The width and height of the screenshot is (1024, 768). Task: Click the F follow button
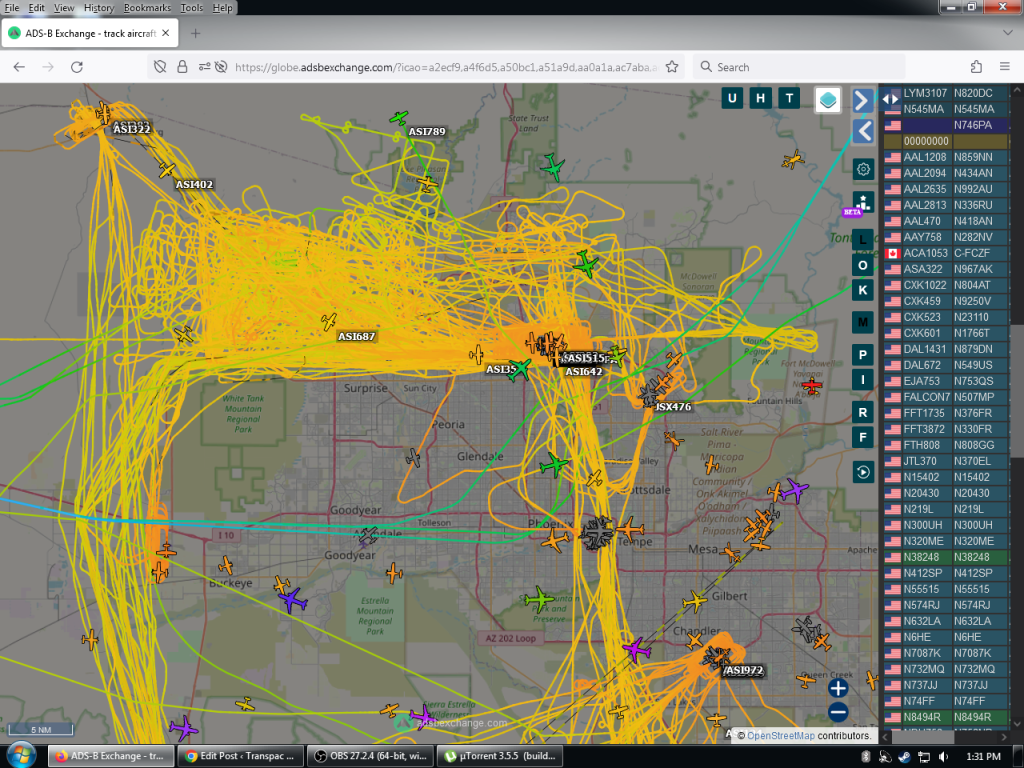point(863,438)
